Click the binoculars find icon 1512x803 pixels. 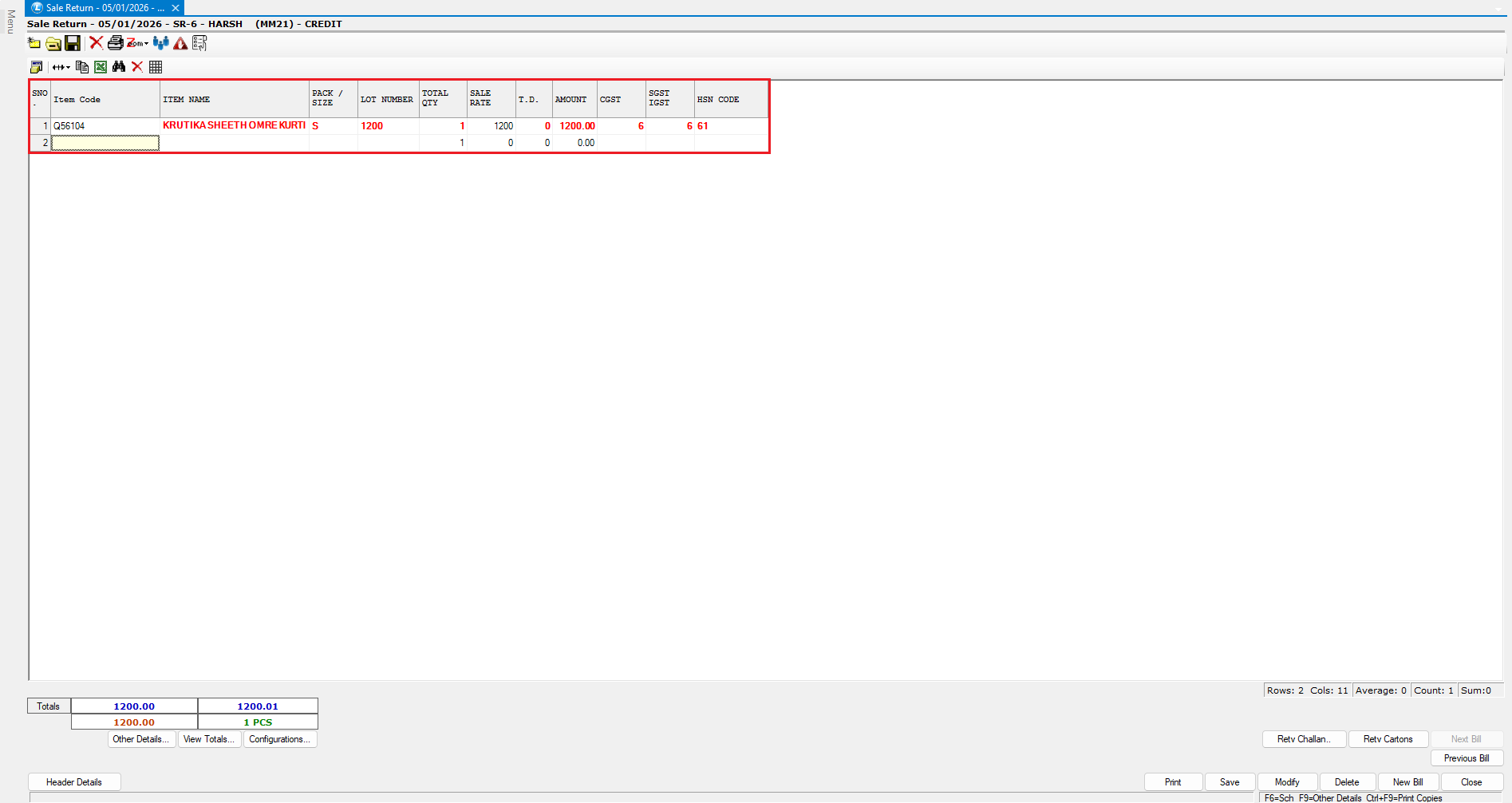coord(119,67)
